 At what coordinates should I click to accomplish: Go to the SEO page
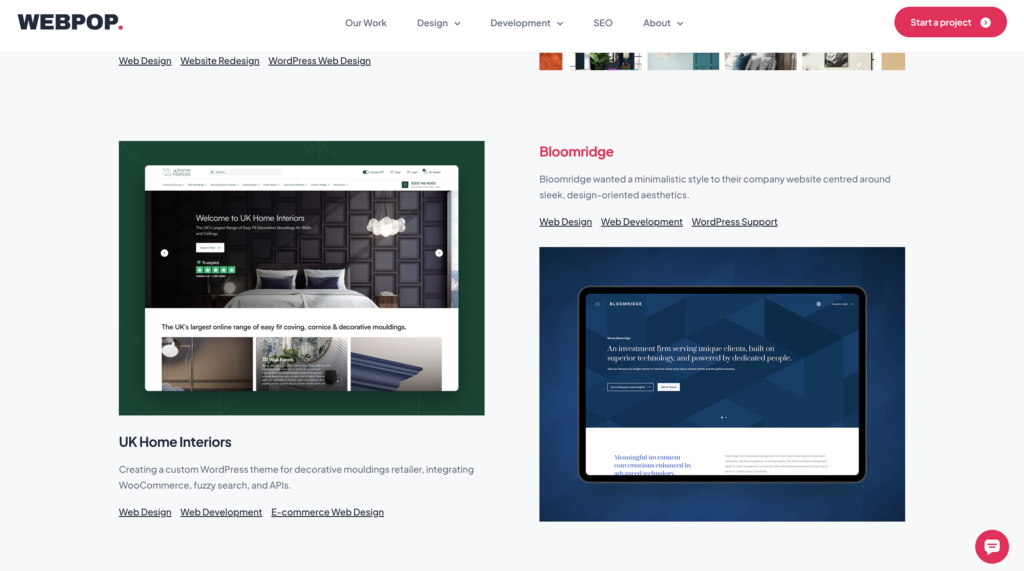[x=603, y=23]
